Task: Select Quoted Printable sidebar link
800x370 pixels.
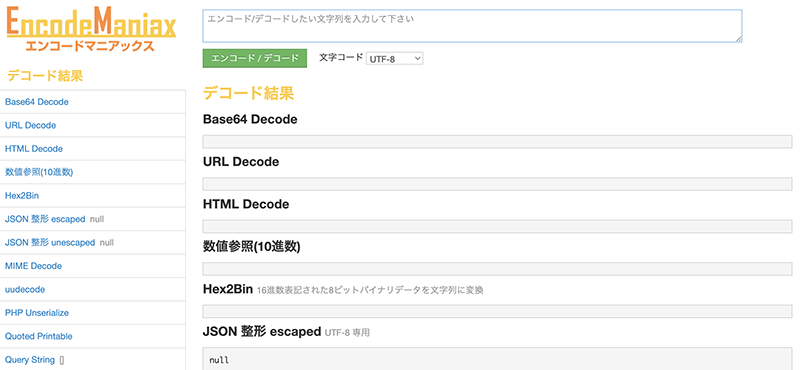Action: [x=39, y=337]
